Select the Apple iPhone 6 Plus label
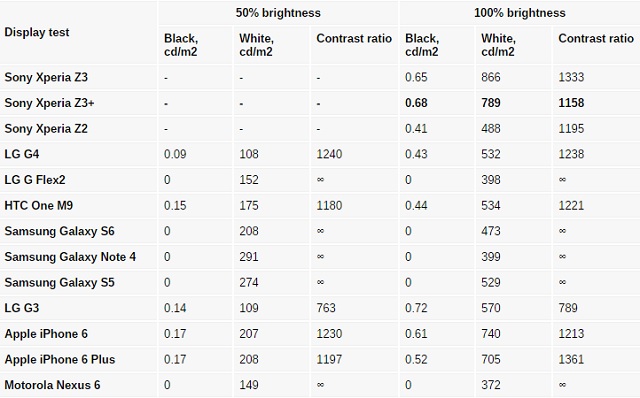The width and height of the screenshot is (640, 398). click(60, 359)
